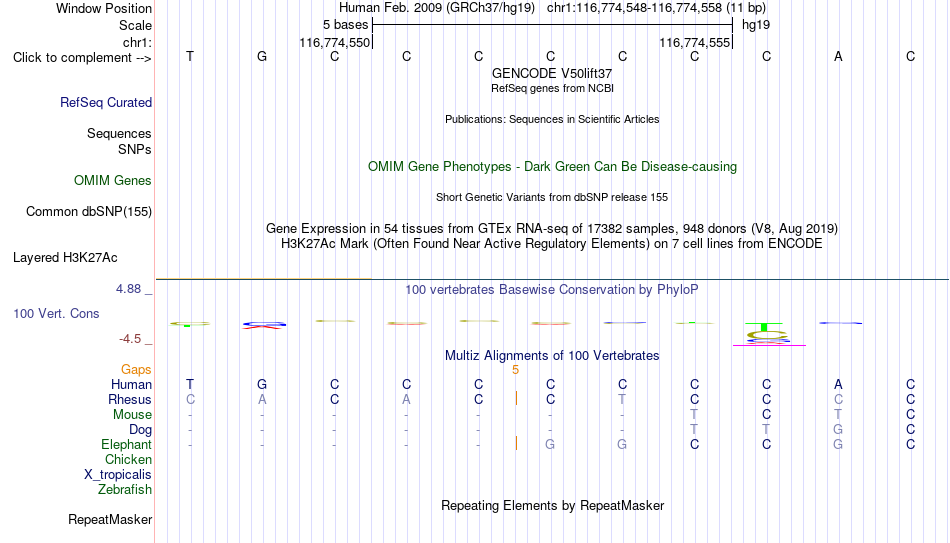Click the T base in the reference sequence

[x=190, y=56]
